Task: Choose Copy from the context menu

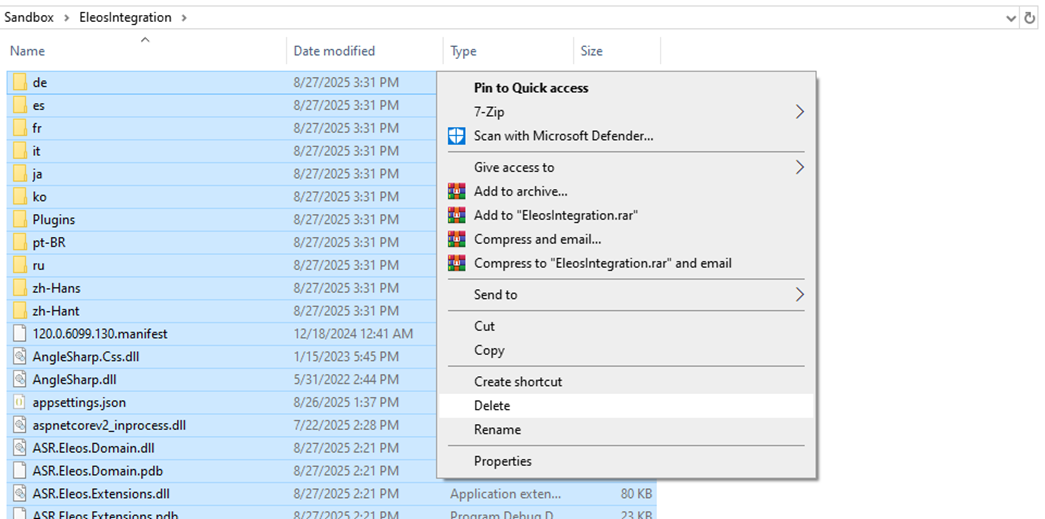Action: point(489,350)
